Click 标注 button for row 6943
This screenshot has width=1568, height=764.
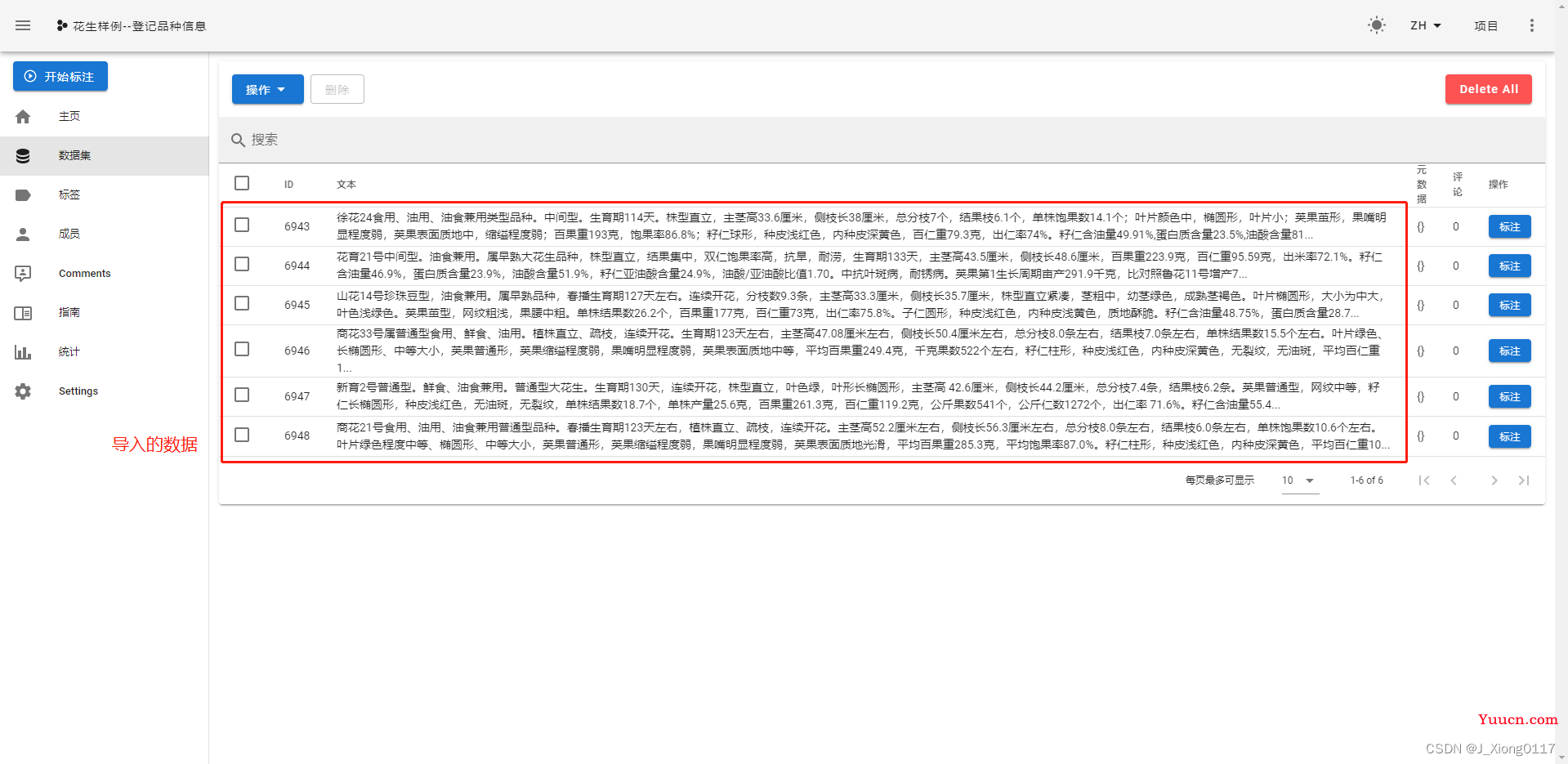pyautogui.click(x=1509, y=226)
